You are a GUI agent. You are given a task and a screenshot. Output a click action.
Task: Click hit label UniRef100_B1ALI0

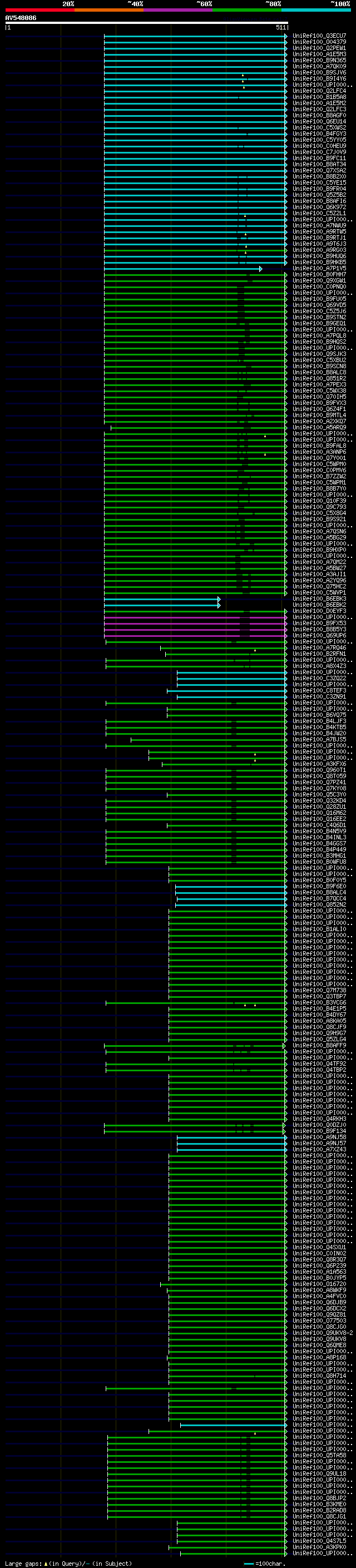point(319,929)
